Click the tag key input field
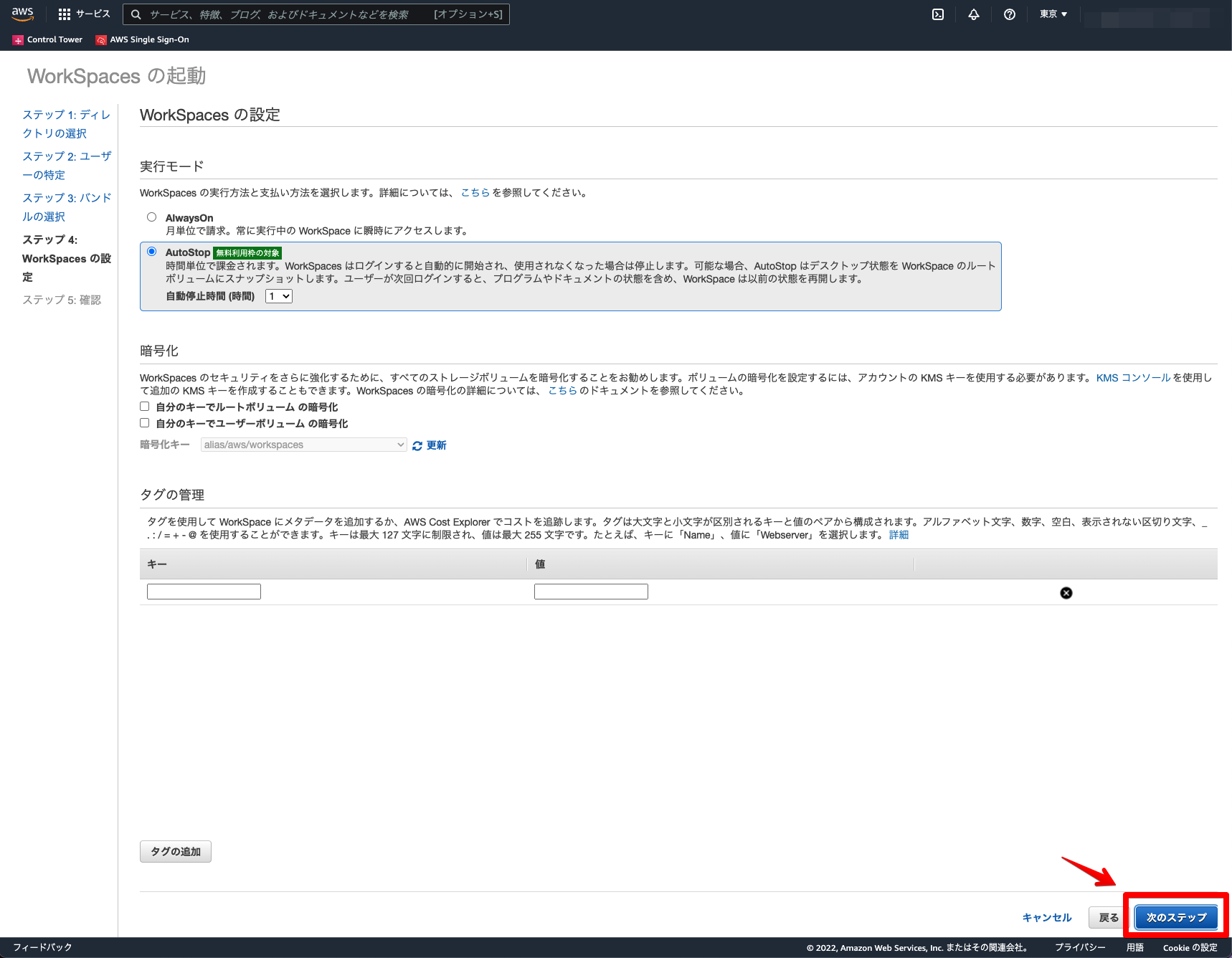This screenshot has height=958, width=1232. pyautogui.click(x=203, y=591)
